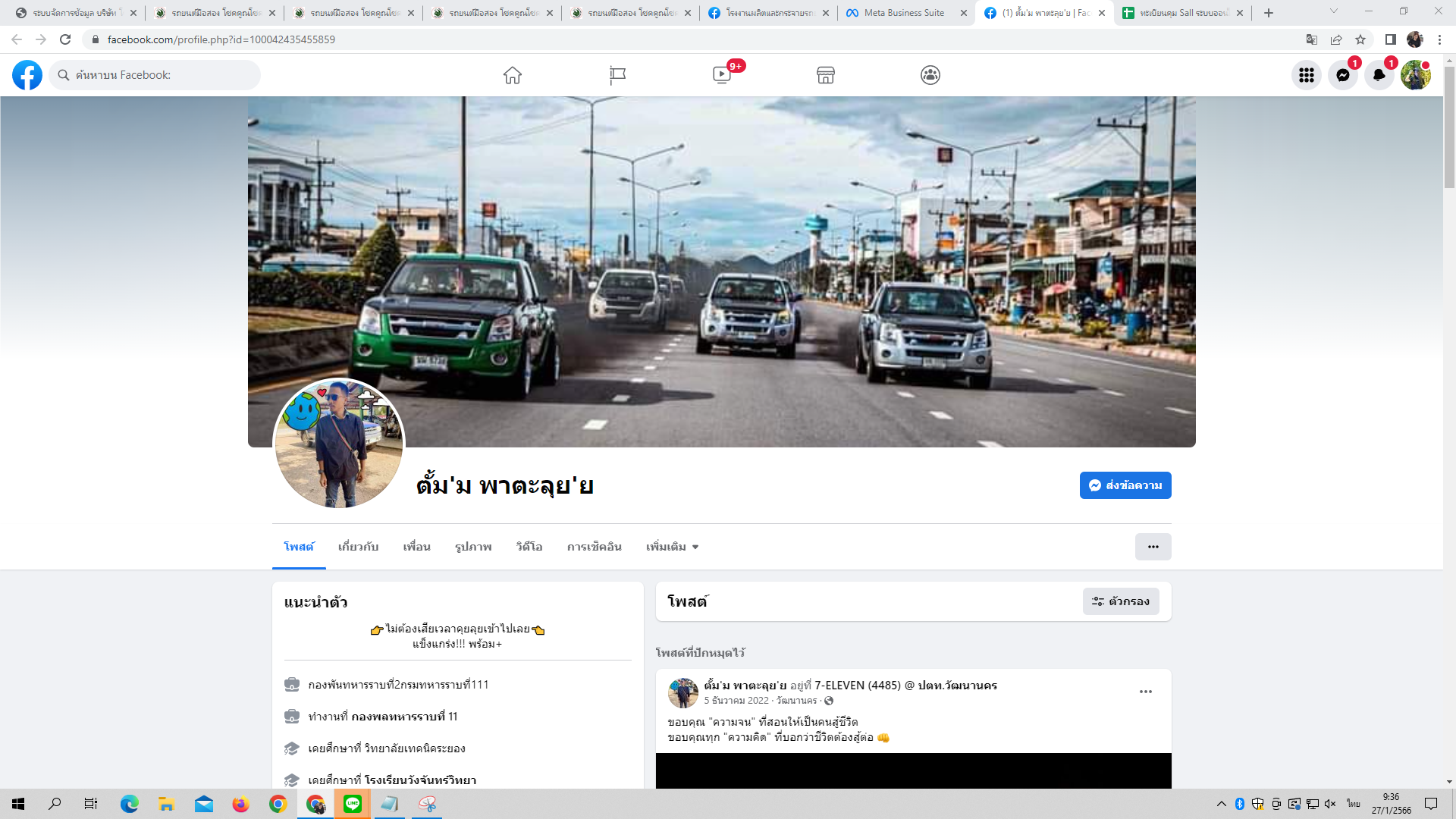This screenshot has height=819, width=1456.
Task: Open the Groups icon
Action: click(x=930, y=75)
